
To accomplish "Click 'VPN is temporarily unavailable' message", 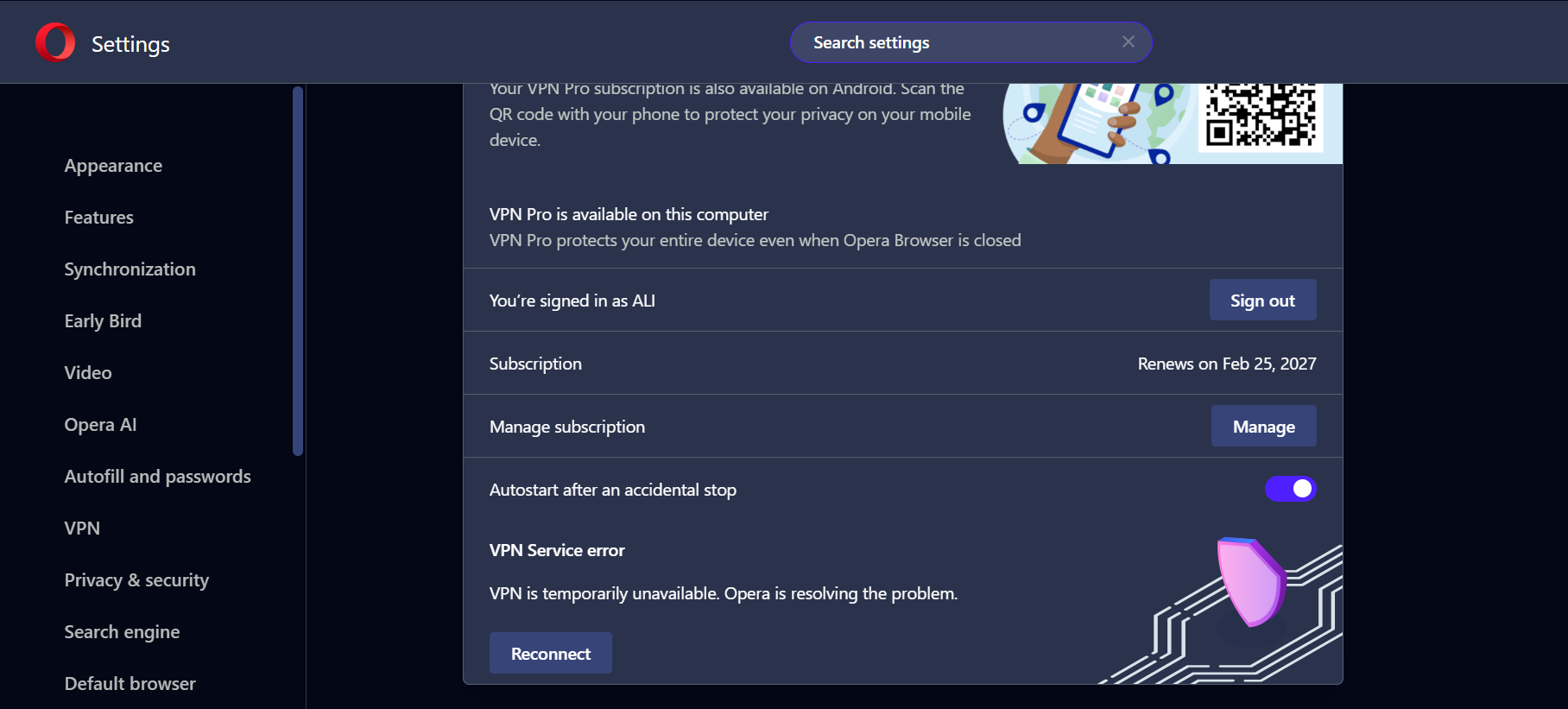I will tap(724, 593).
